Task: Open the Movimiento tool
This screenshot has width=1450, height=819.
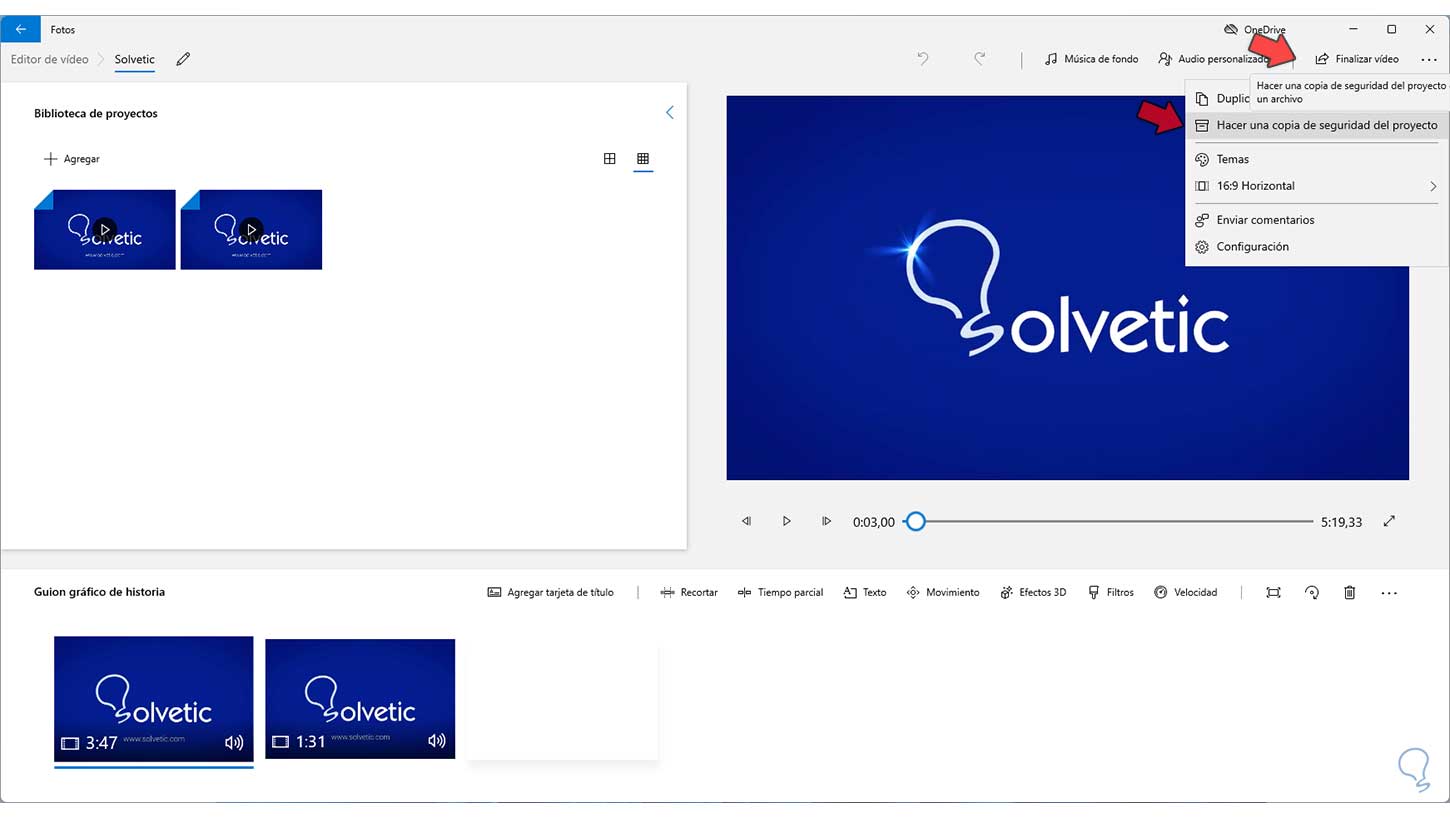Action: coord(943,593)
